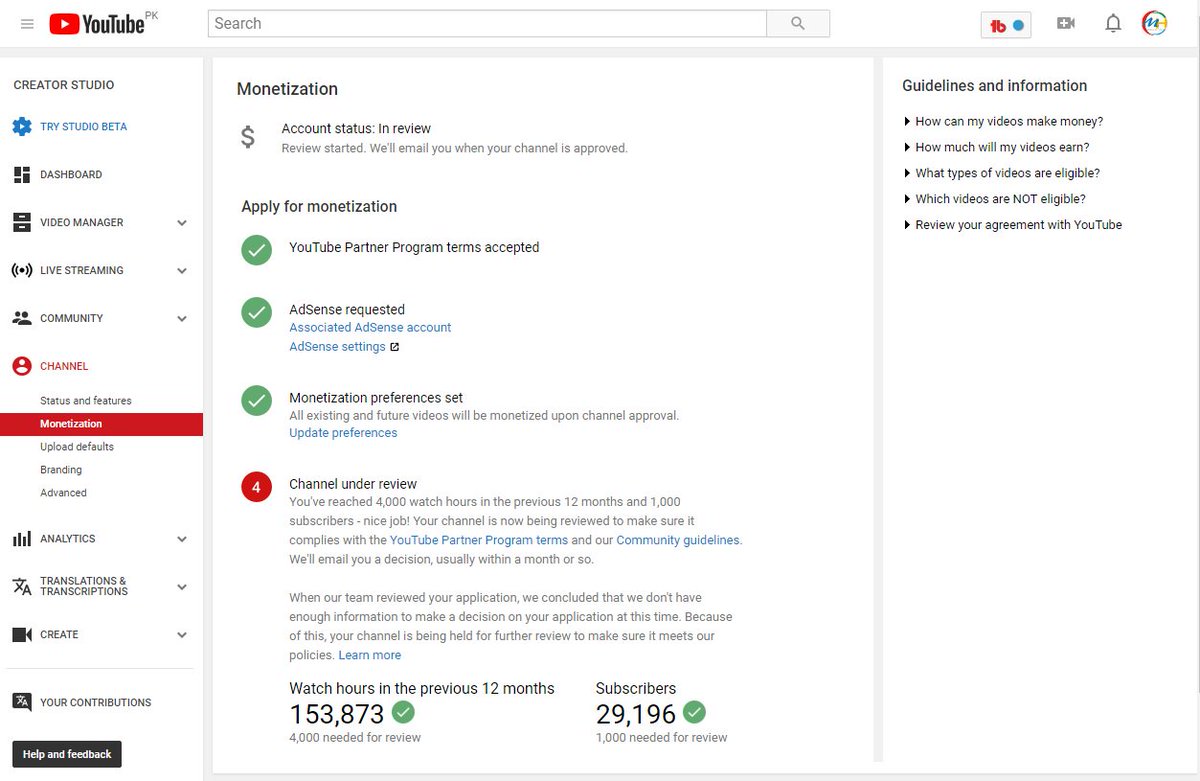Open the hamburger guide menu
Image resolution: width=1200 pixels, height=781 pixels.
(27, 24)
